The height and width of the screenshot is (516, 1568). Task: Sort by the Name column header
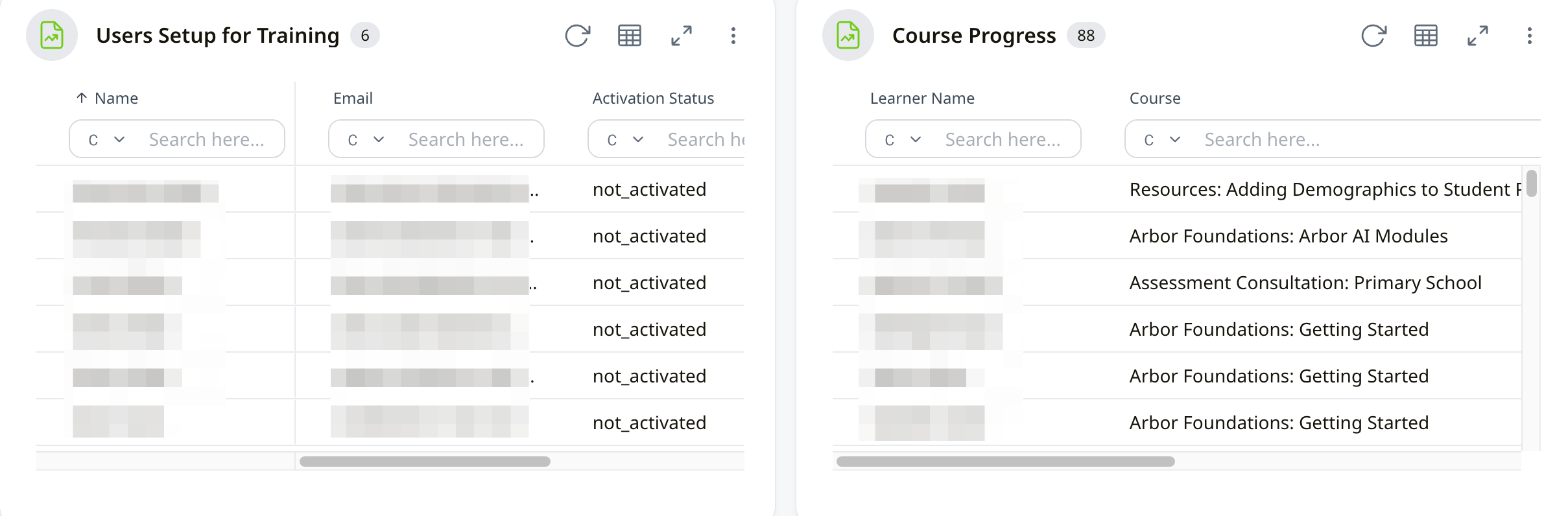point(116,99)
